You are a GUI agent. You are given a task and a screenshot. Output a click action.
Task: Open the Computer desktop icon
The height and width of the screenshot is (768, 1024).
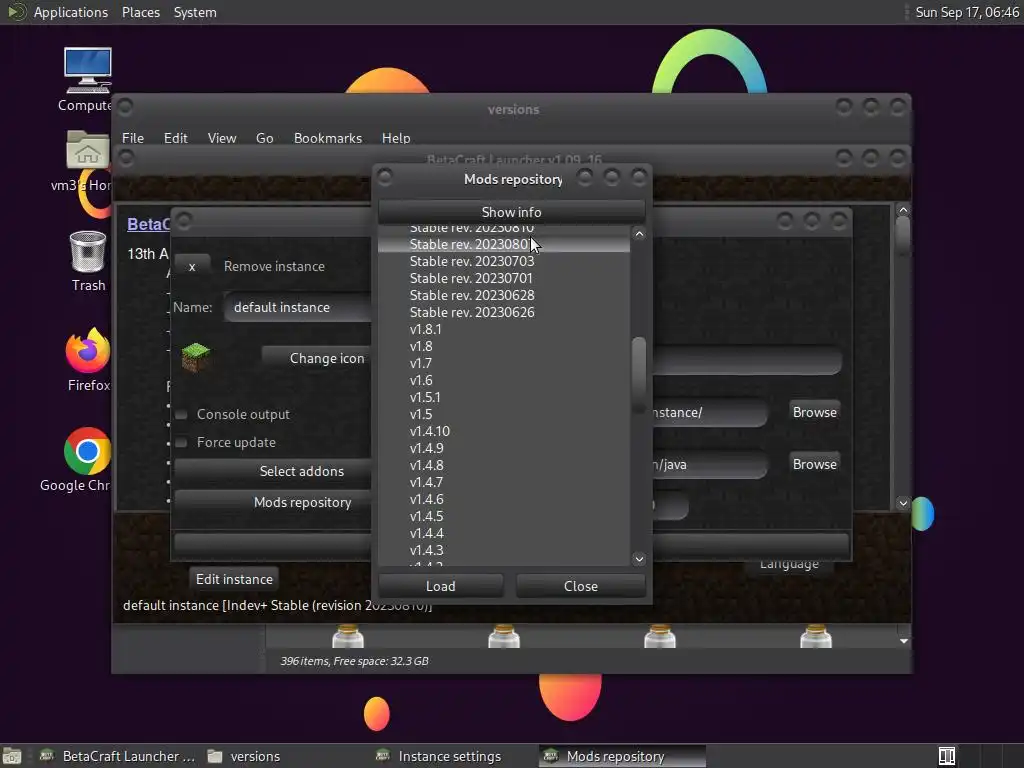click(88, 71)
